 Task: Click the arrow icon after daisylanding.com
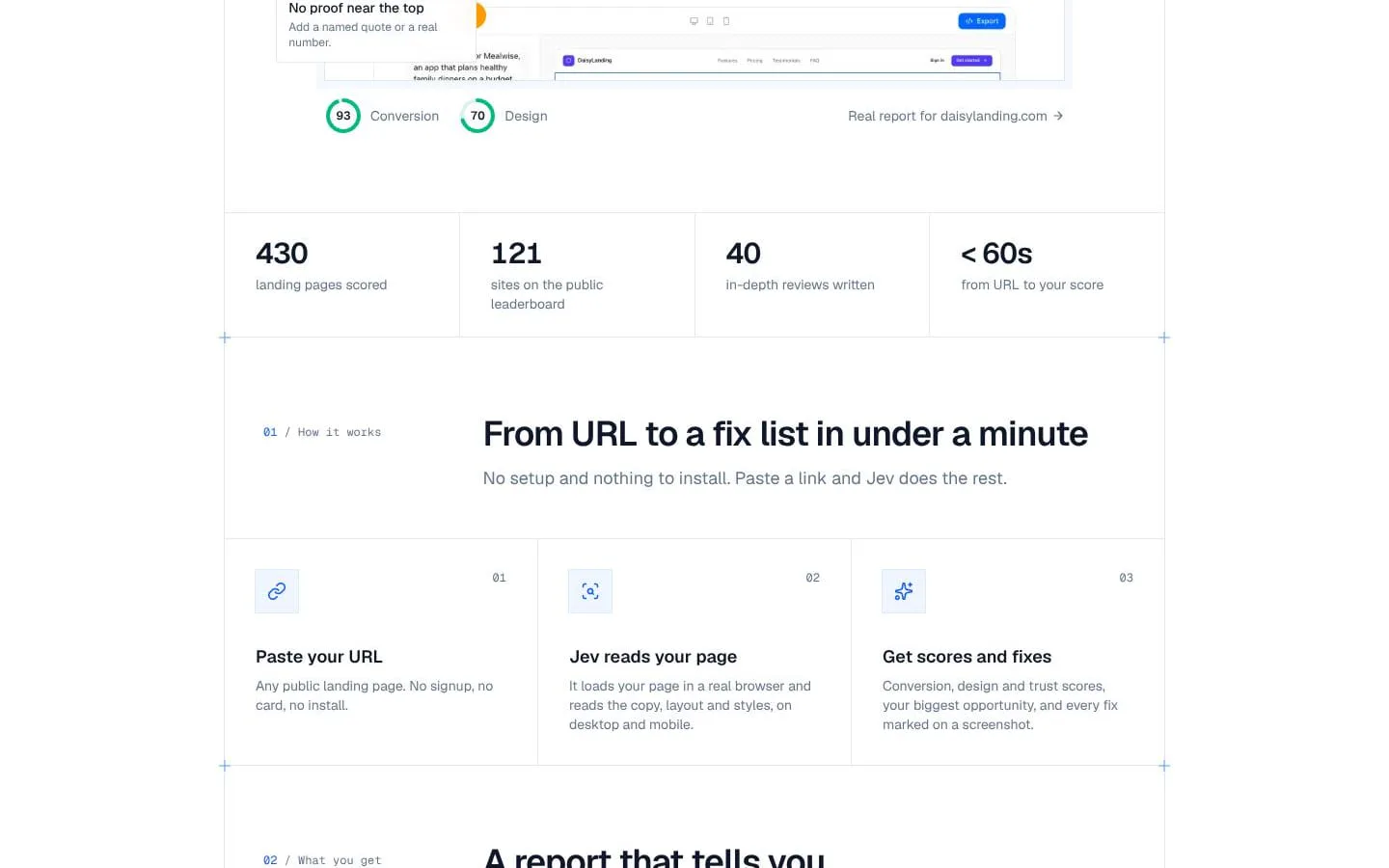(x=1058, y=116)
